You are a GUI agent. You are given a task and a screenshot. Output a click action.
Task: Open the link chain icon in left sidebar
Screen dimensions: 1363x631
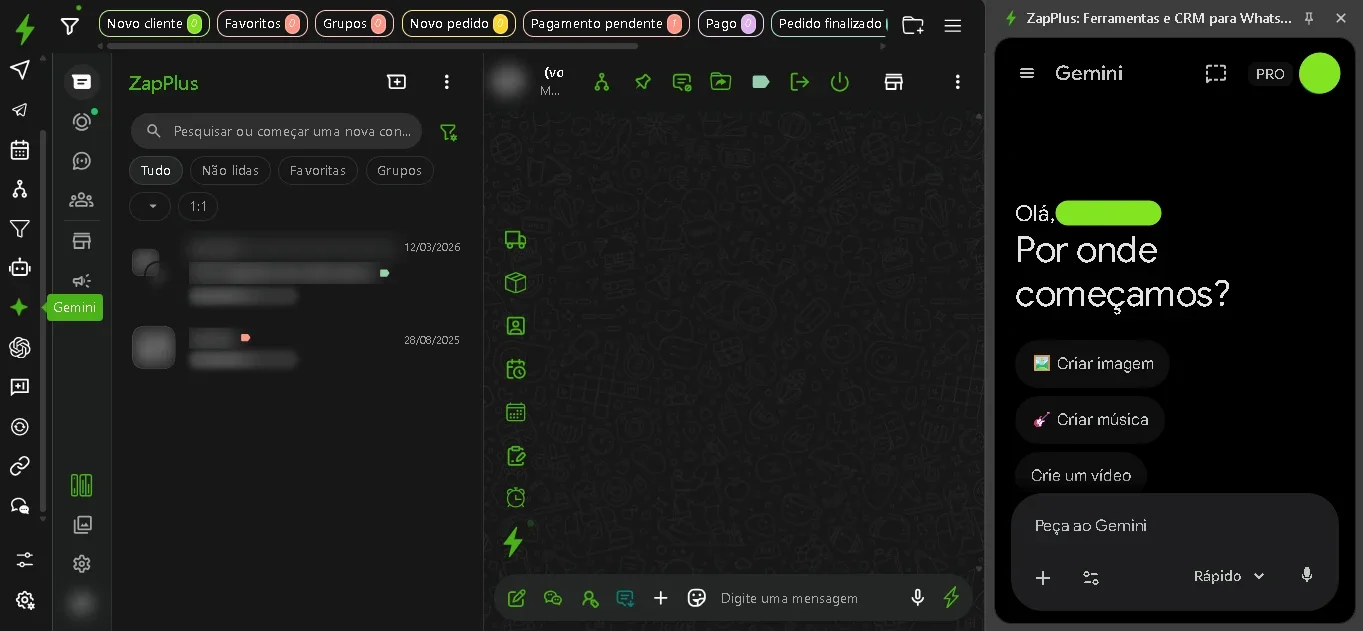(x=19, y=466)
